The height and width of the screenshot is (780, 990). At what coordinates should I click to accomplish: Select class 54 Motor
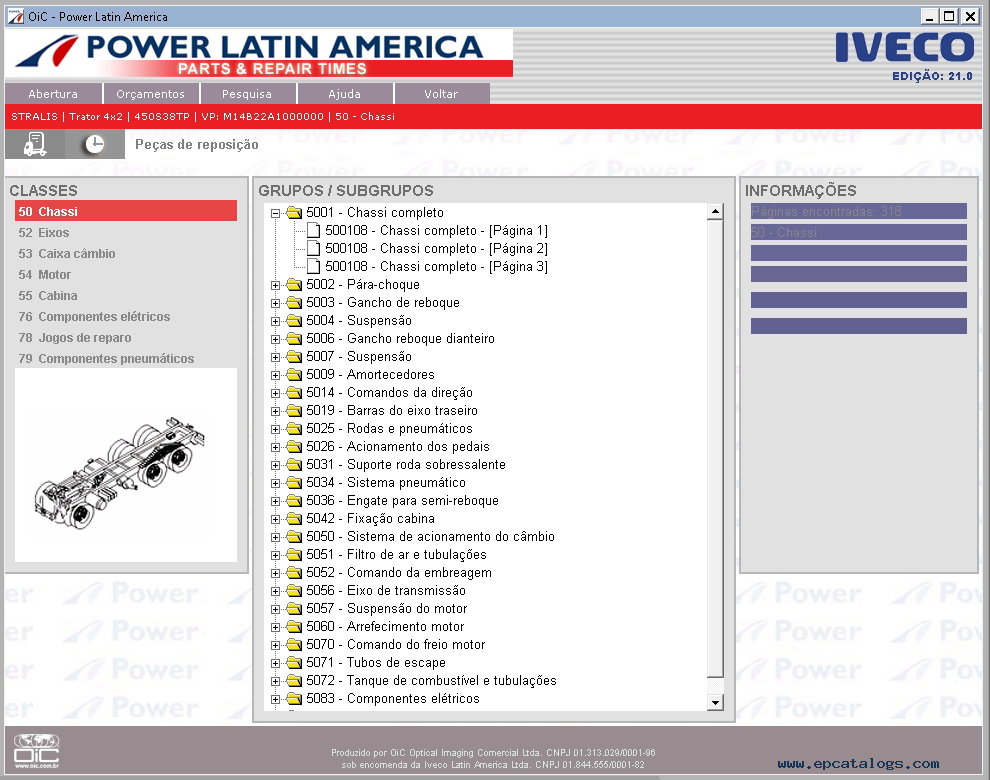click(x=45, y=275)
